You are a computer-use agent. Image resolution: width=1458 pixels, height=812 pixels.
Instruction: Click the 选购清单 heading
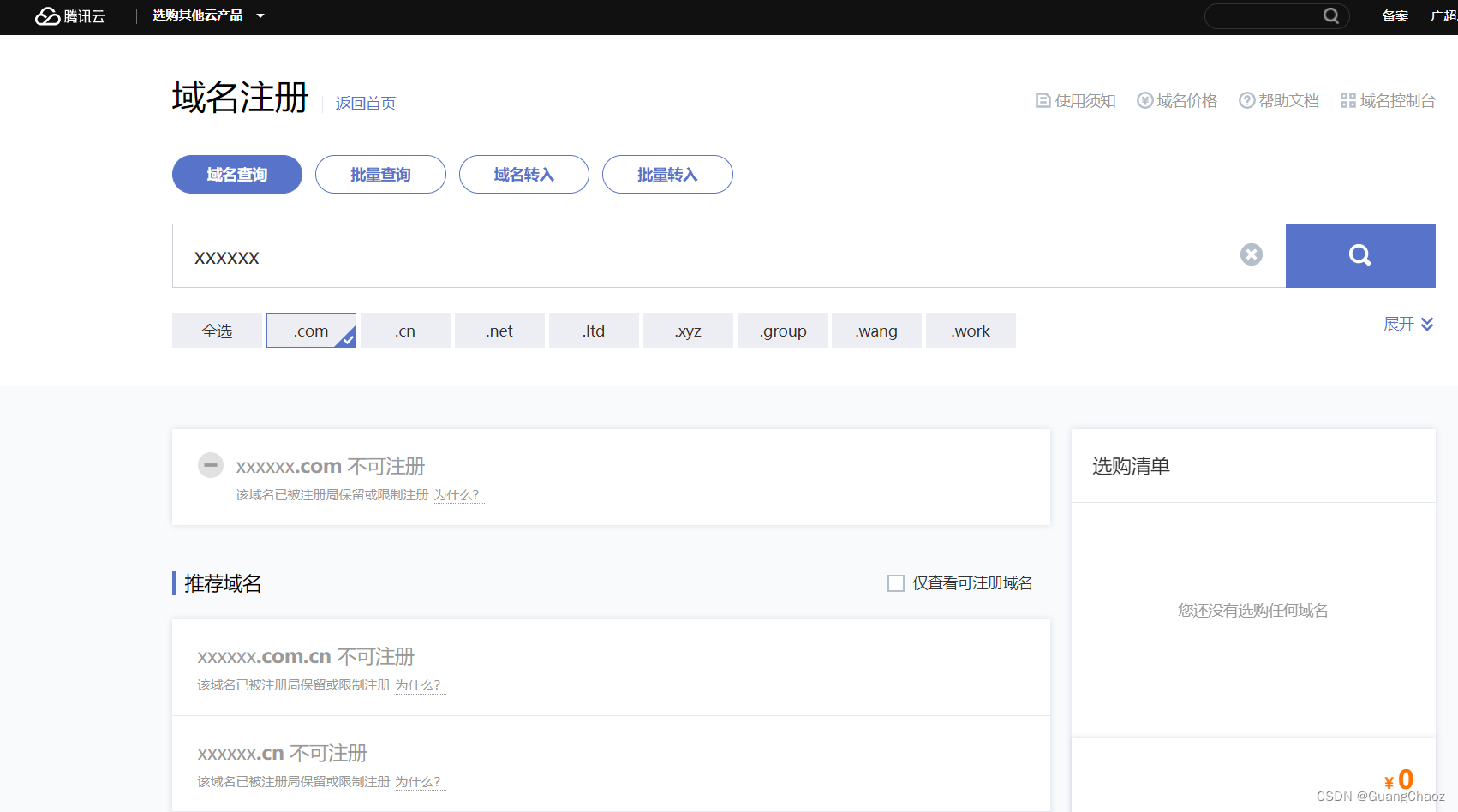click(1131, 466)
